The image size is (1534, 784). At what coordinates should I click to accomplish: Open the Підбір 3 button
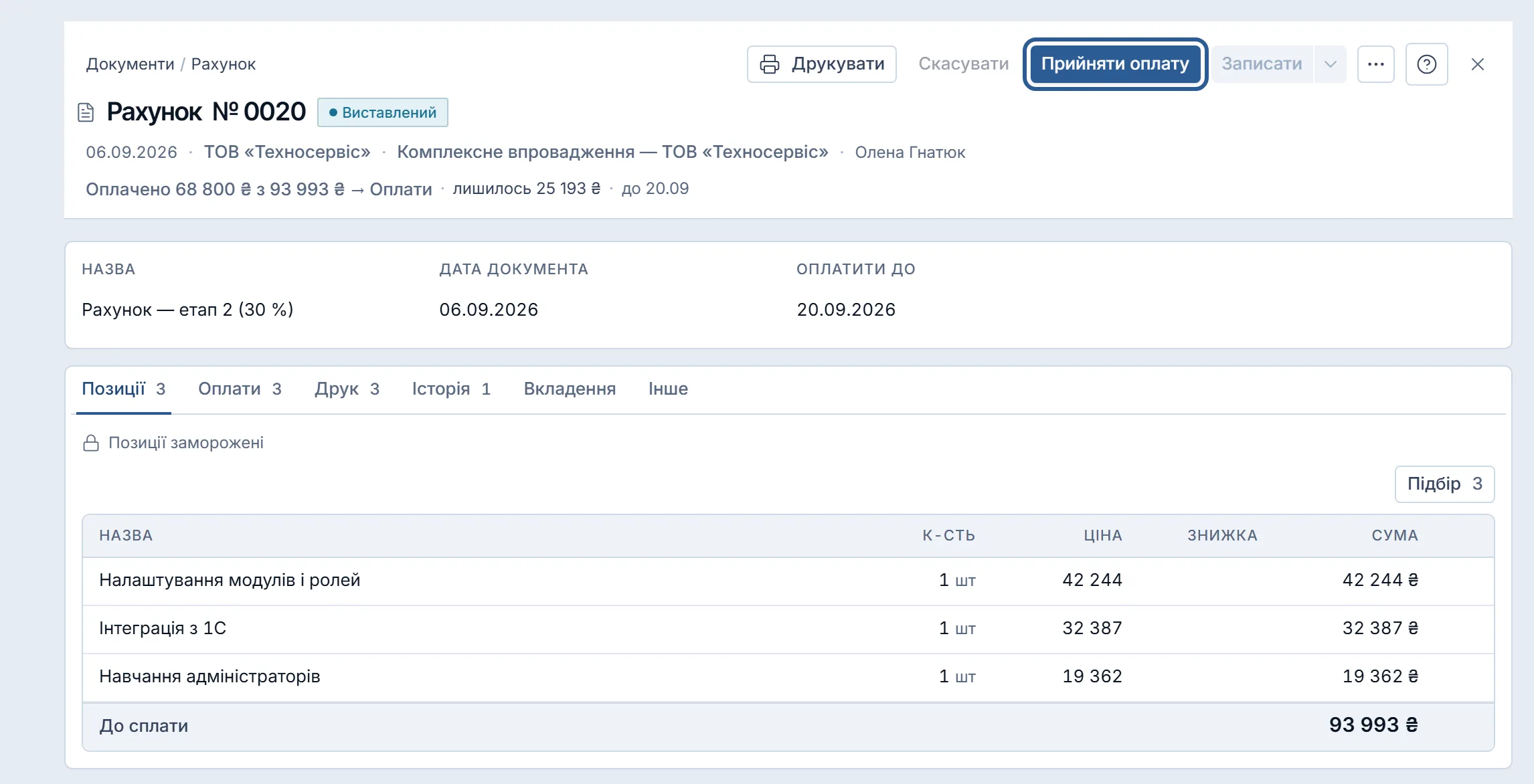[1444, 484]
